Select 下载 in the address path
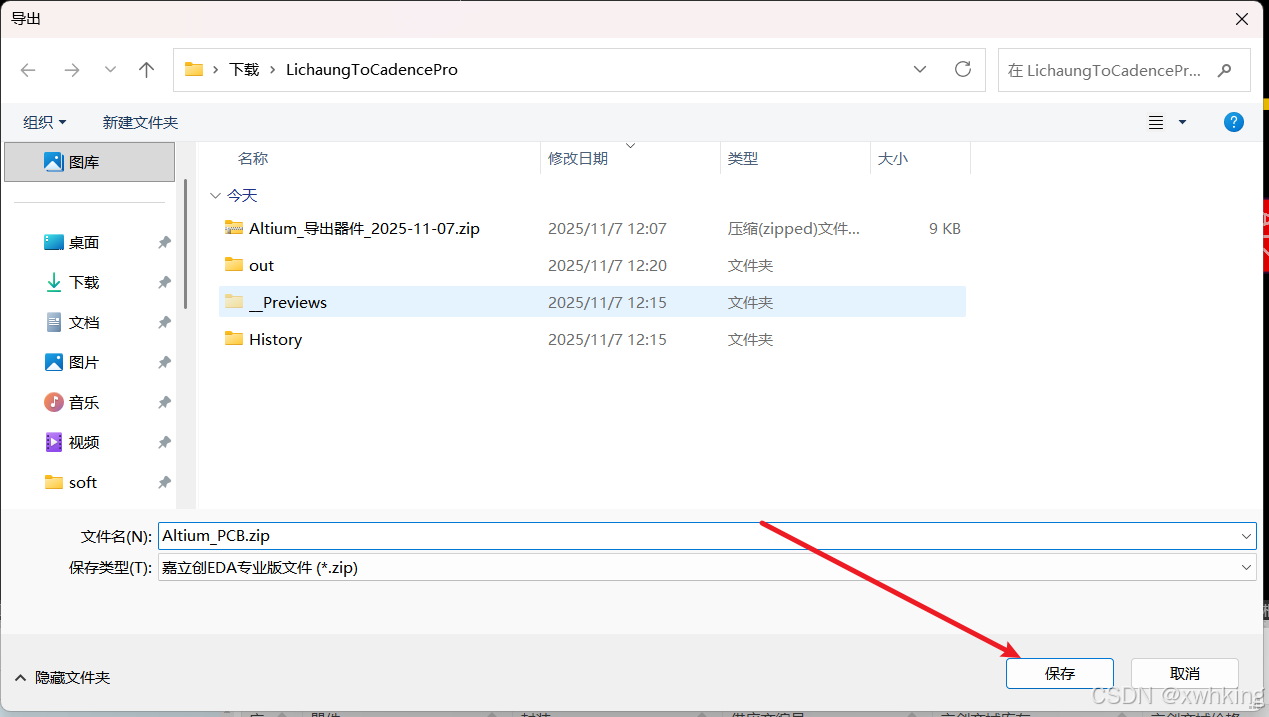Image resolution: width=1269 pixels, height=717 pixels. click(244, 70)
